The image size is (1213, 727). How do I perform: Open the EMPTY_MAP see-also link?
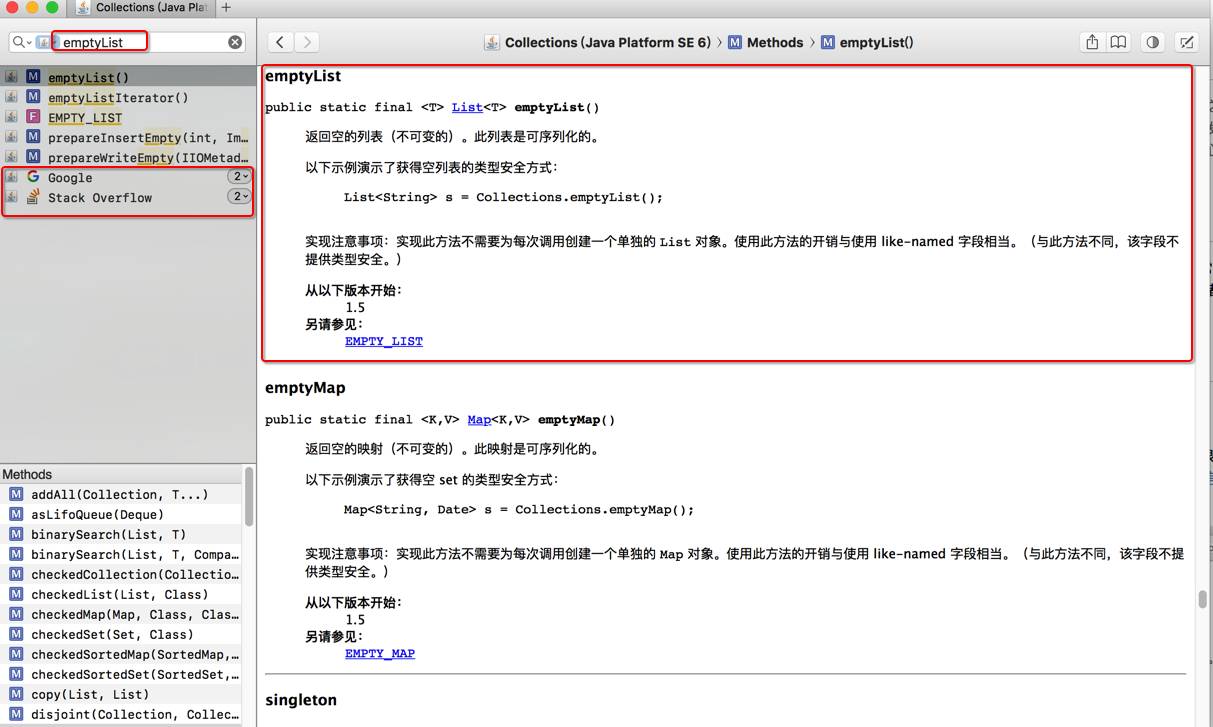380,653
